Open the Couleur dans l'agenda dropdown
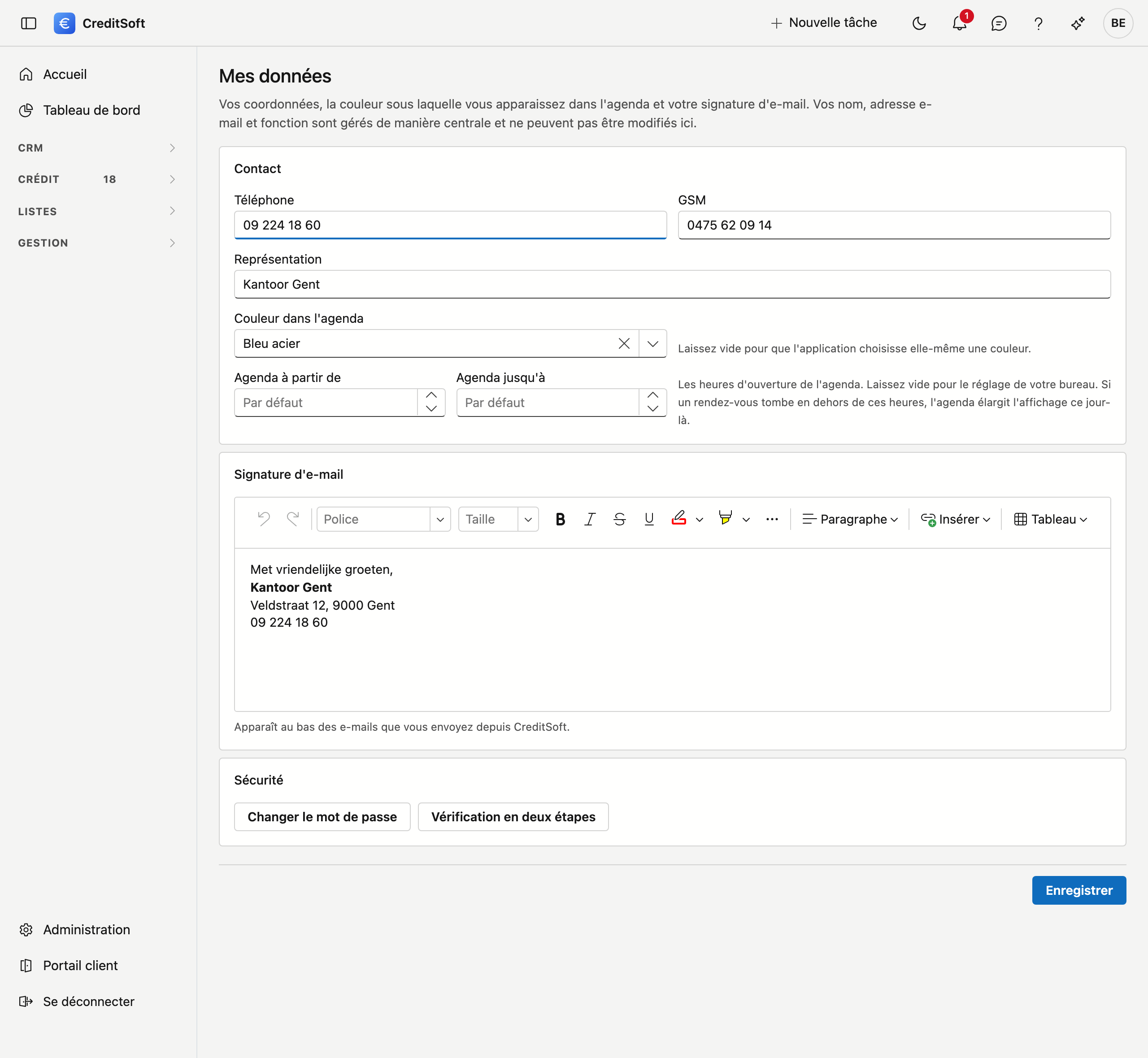The image size is (1148, 1058). pyautogui.click(x=653, y=343)
